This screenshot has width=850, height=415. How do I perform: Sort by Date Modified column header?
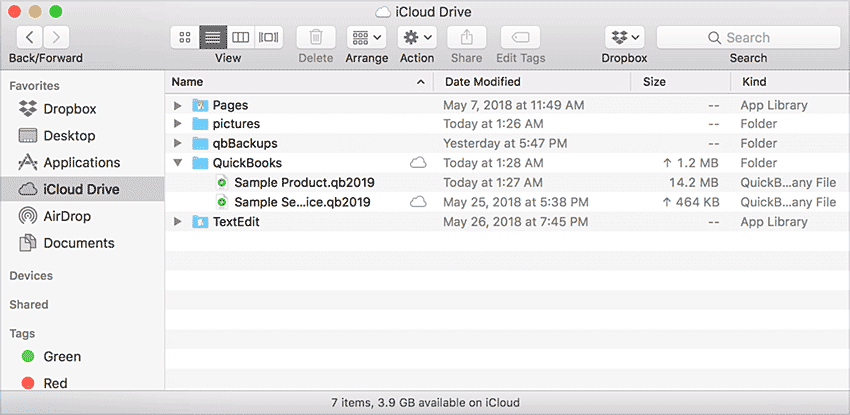[x=532, y=82]
